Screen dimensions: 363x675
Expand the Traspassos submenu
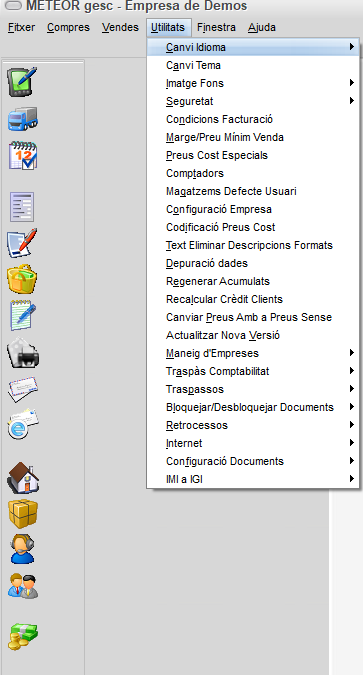click(x=253, y=389)
